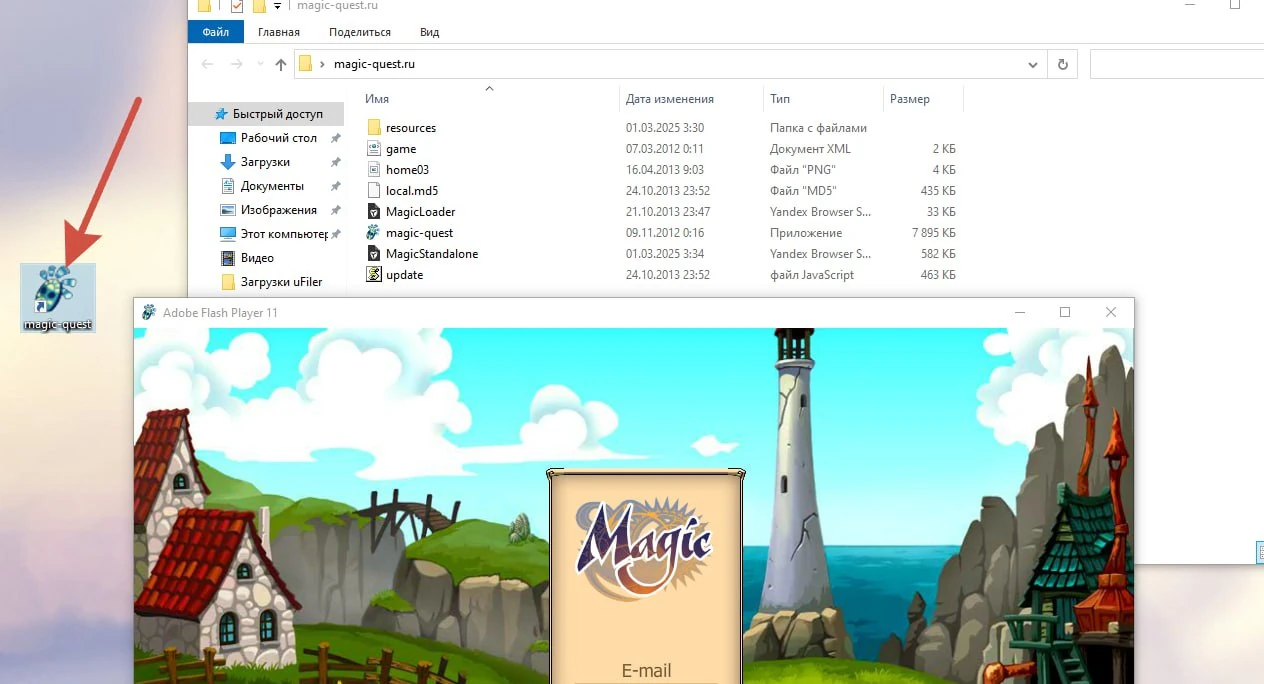Click the Video sidebar icon

[227, 258]
